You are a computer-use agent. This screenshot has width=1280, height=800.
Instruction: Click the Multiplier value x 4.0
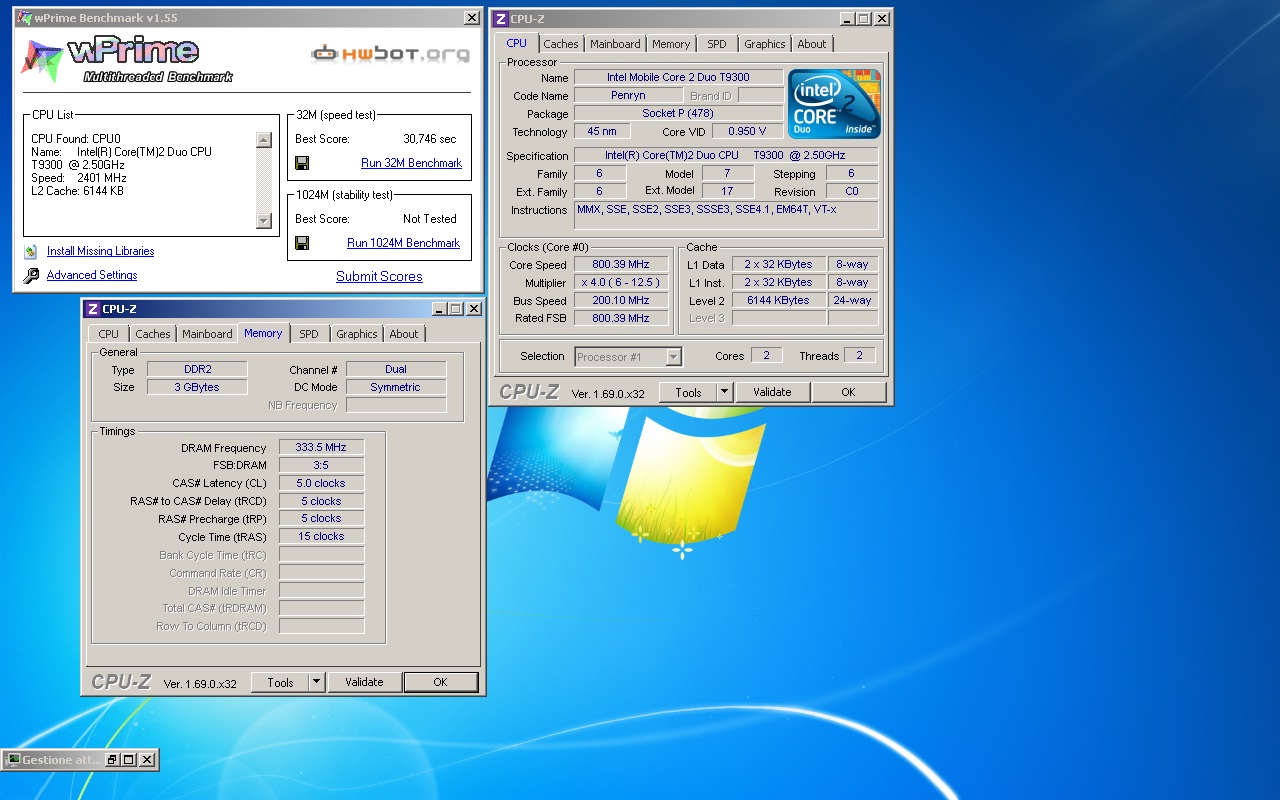click(x=621, y=283)
